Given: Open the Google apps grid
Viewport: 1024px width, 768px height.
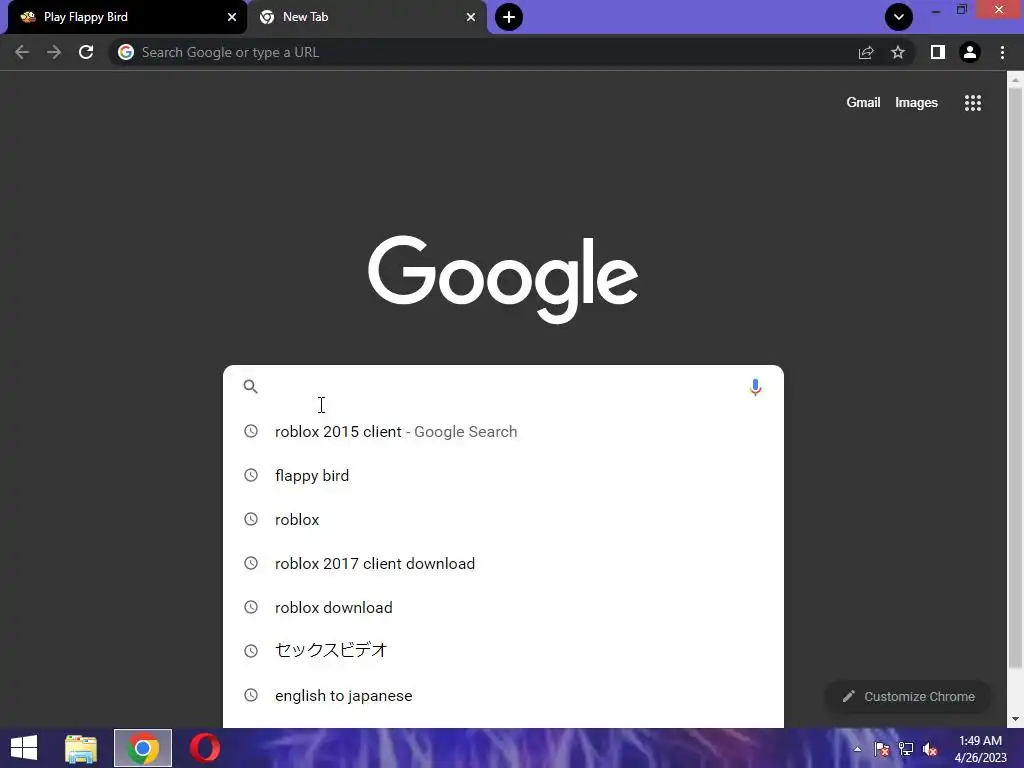Looking at the screenshot, I should 973,103.
